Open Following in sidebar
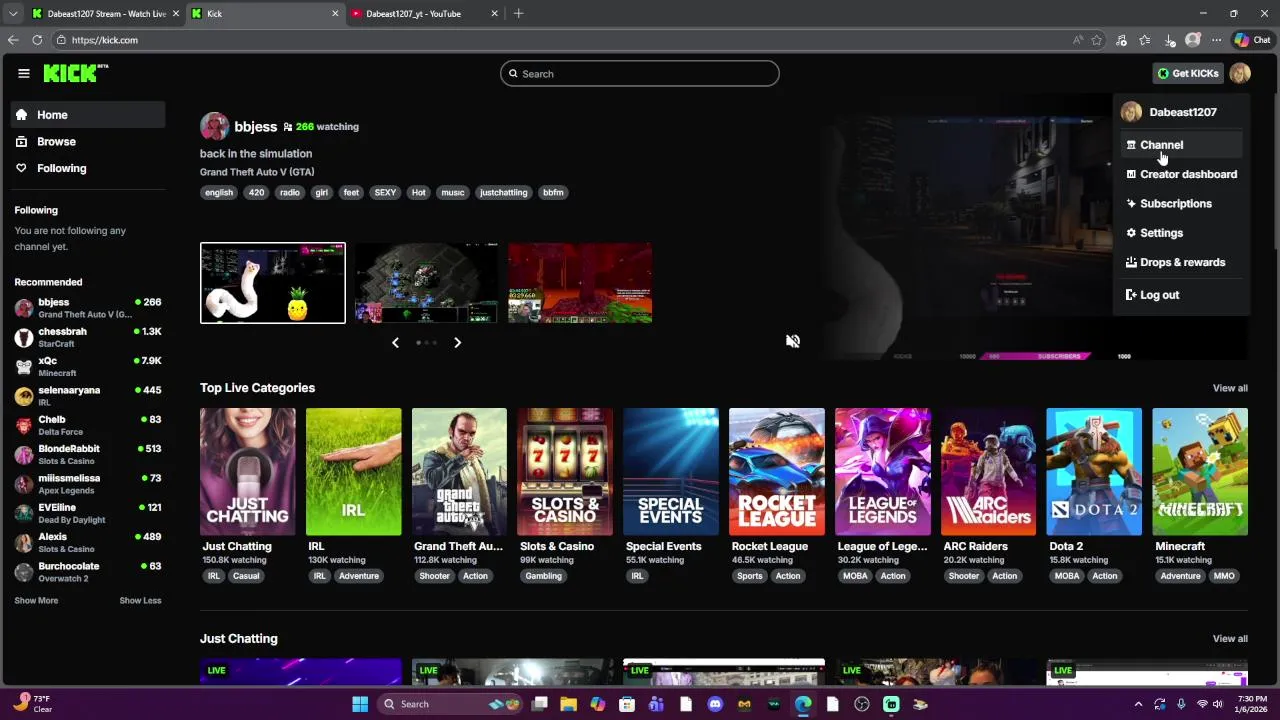Image resolution: width=1280 pixels, height=720 pixels. point(88,168)
